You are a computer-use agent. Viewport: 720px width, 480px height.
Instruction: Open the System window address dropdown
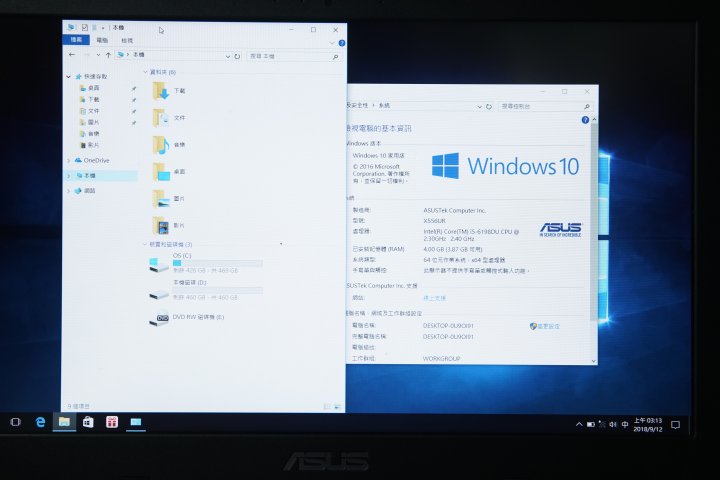(479, 107)
